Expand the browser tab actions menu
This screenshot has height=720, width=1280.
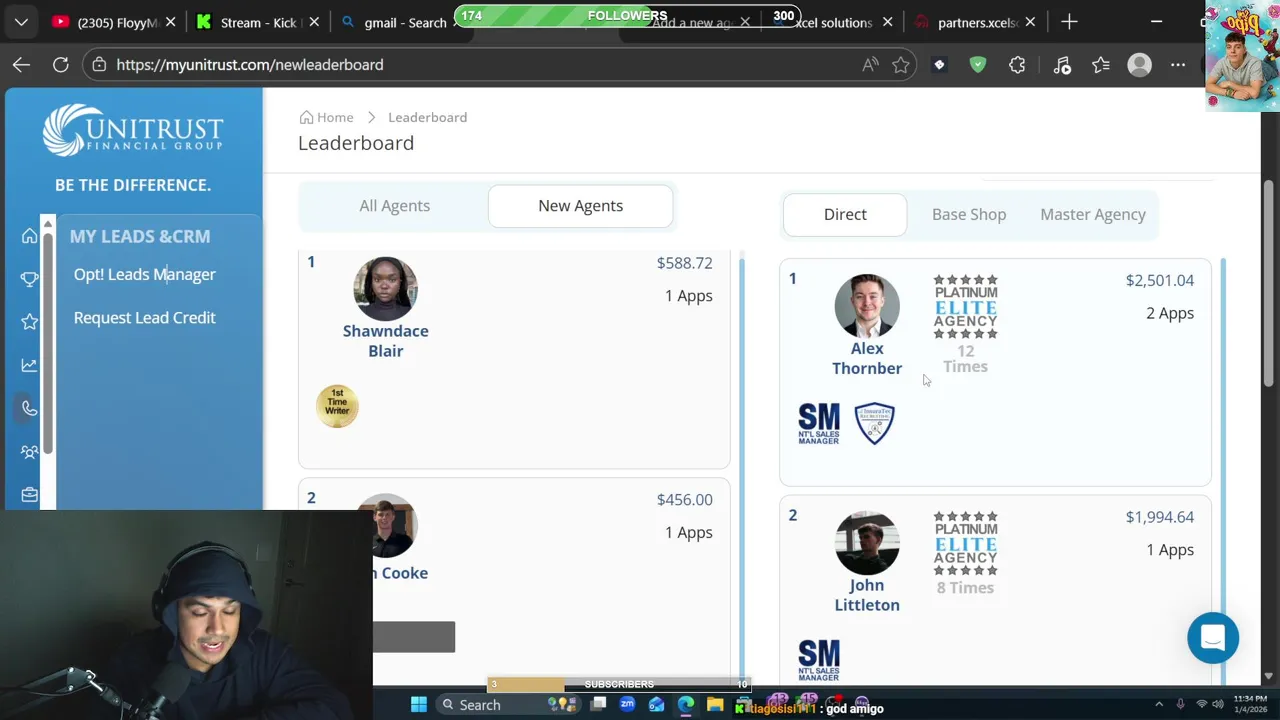click(21, 22)
